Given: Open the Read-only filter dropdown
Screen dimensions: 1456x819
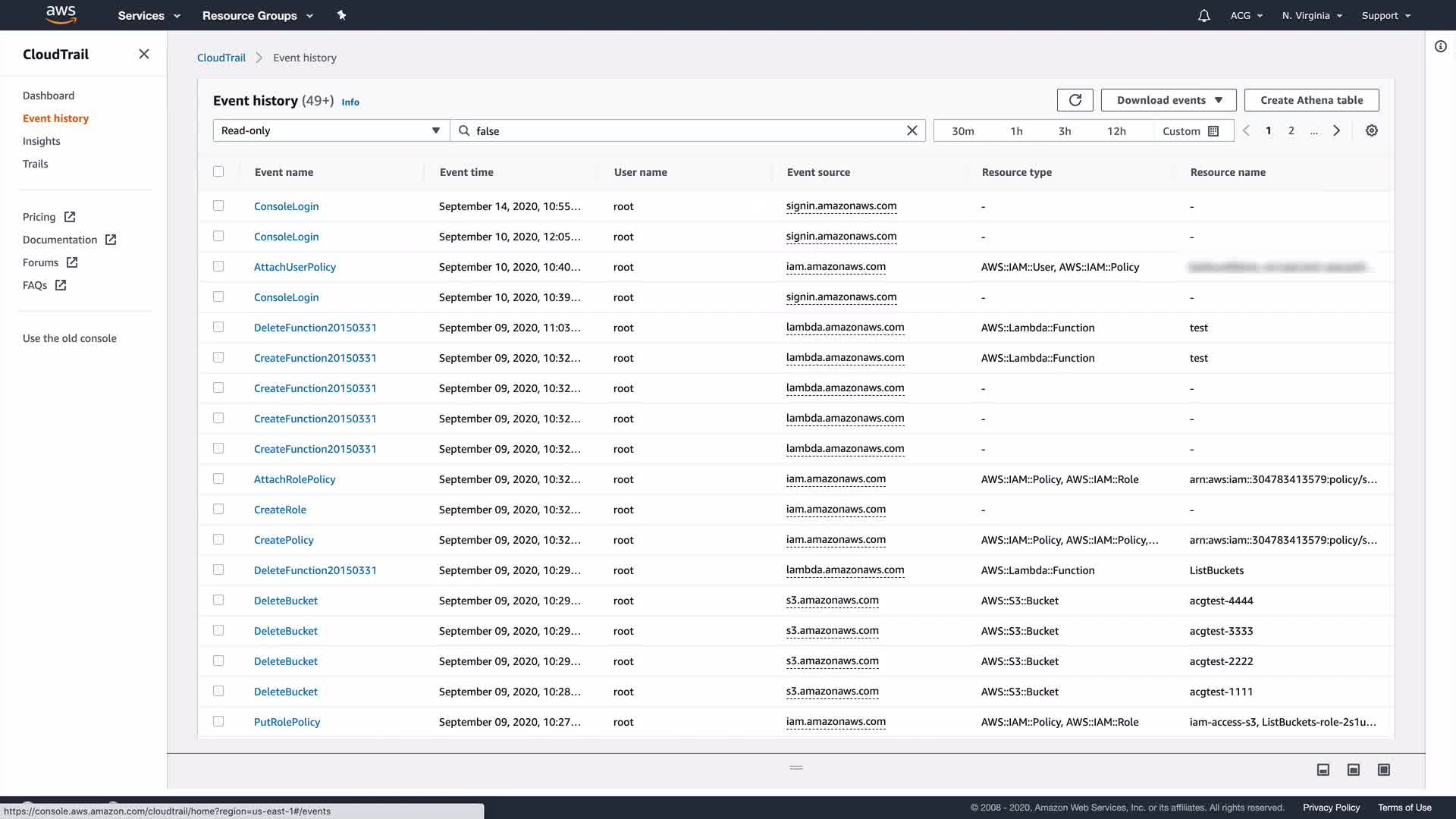Looking at the screenshot, I should tap(331, 130).
